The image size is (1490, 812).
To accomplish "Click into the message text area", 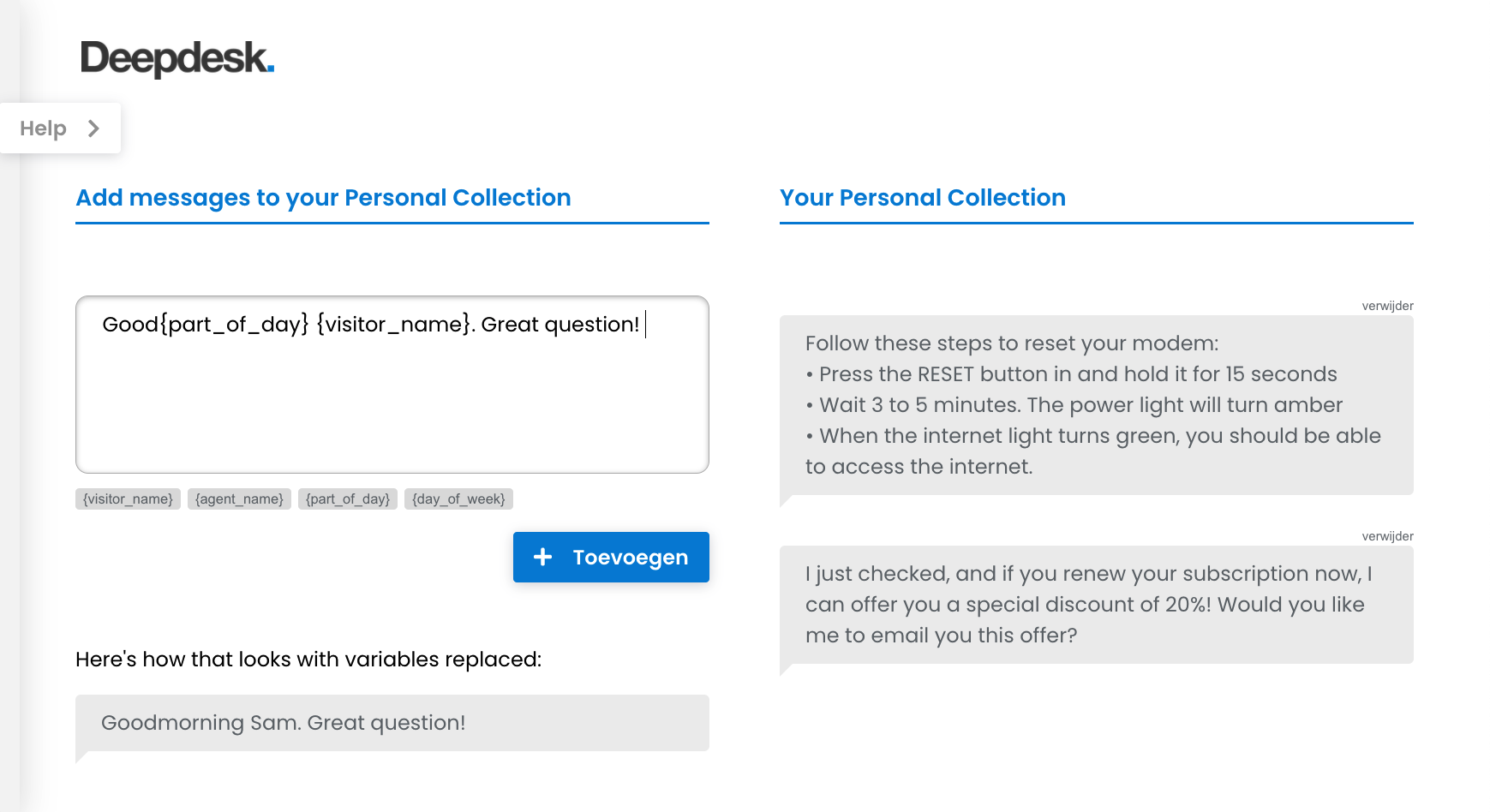I will tap(392, 385).
